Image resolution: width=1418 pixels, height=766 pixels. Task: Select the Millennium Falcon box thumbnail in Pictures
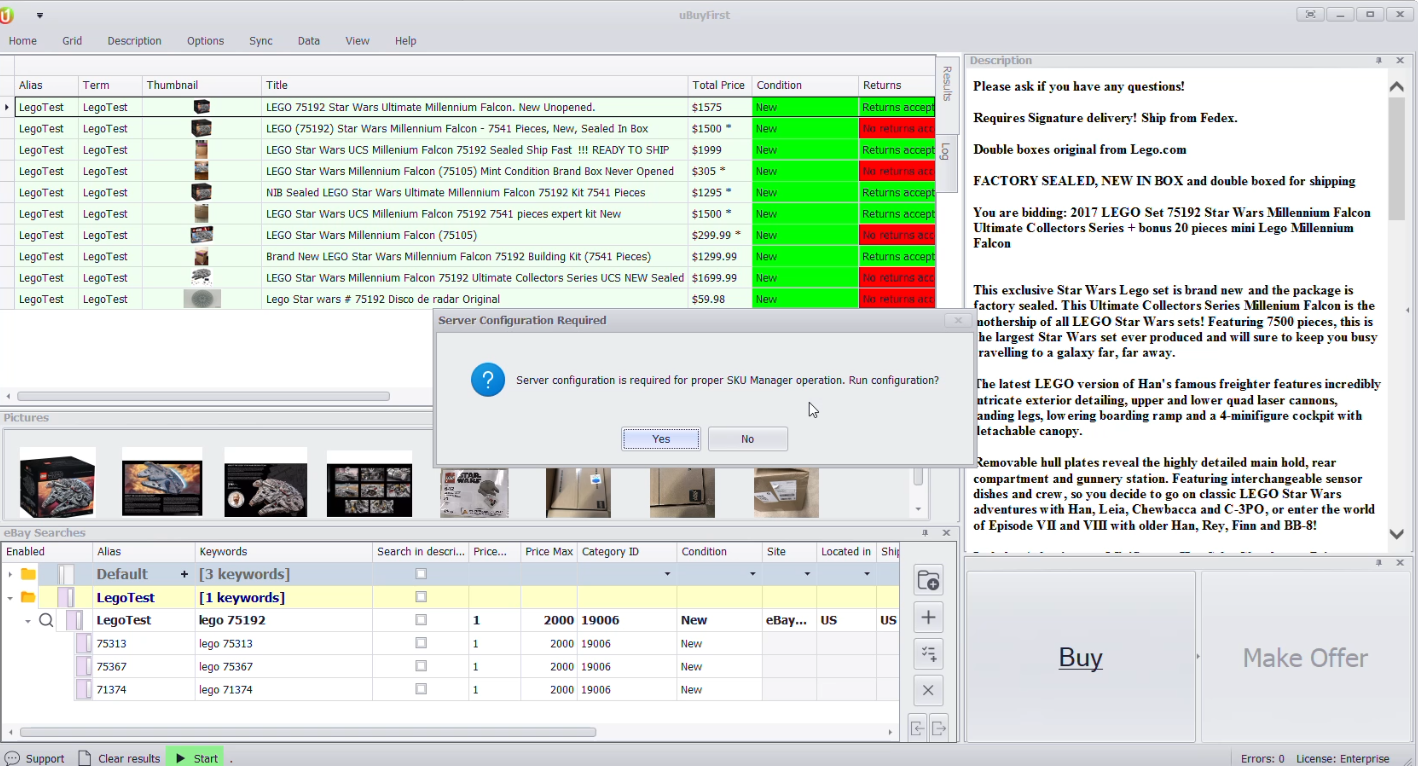(58, 483)
